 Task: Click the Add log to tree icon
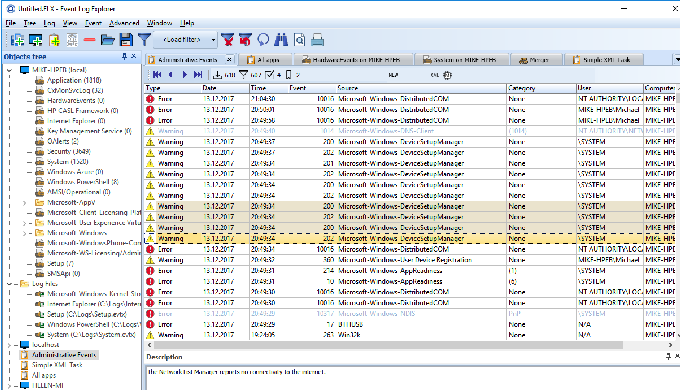[x=17, y=40]
